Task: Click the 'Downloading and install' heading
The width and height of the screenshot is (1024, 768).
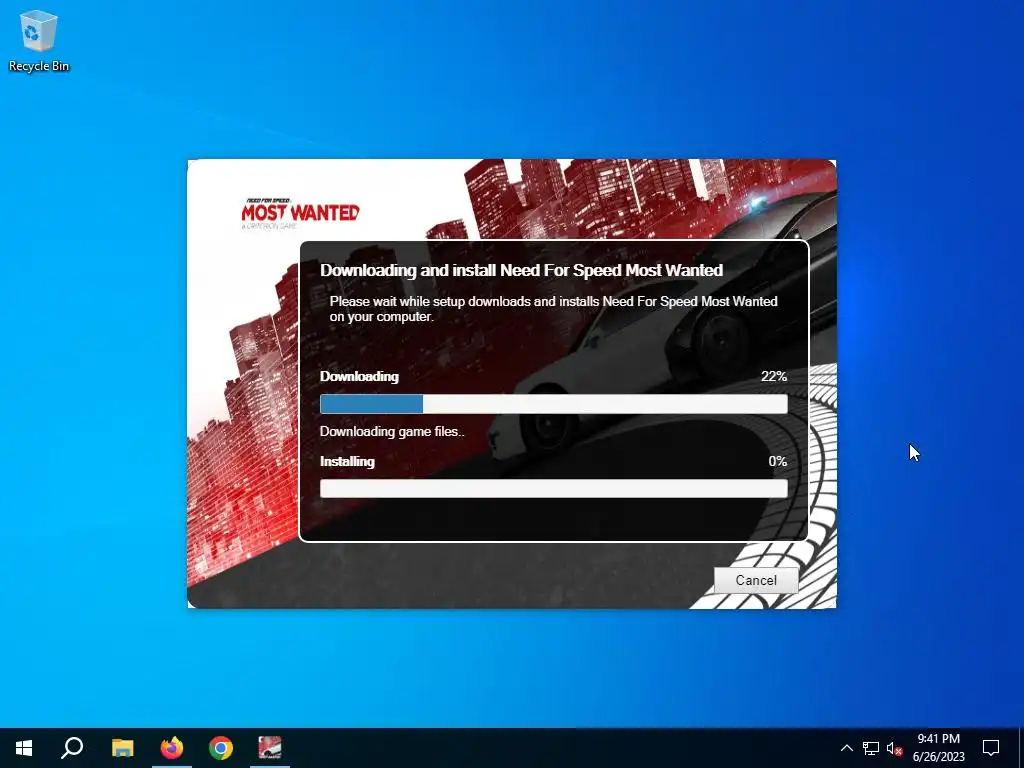Action: point(521,270)
